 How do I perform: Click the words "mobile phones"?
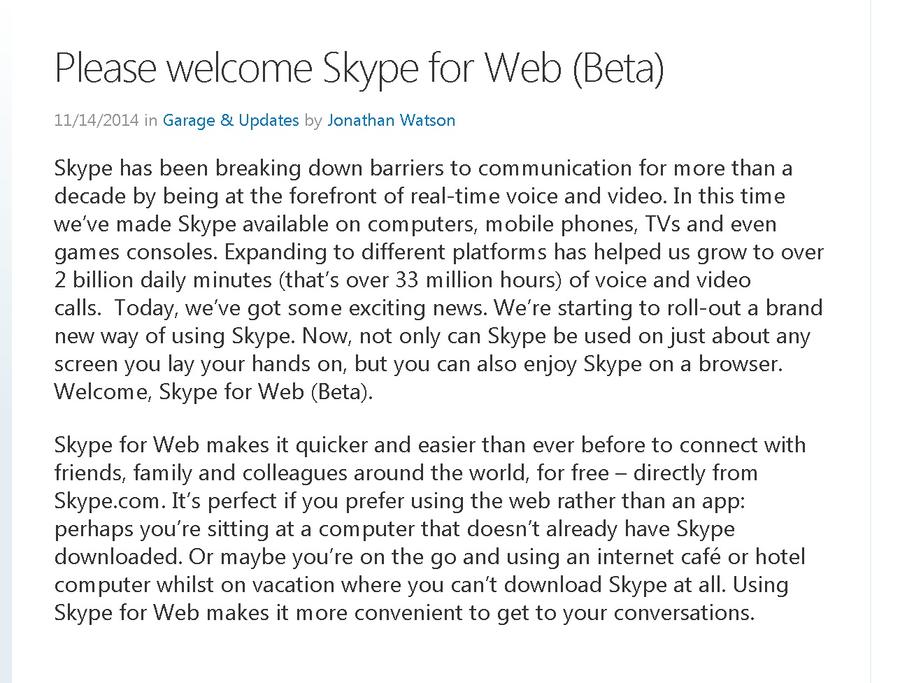tap(560, 224)
